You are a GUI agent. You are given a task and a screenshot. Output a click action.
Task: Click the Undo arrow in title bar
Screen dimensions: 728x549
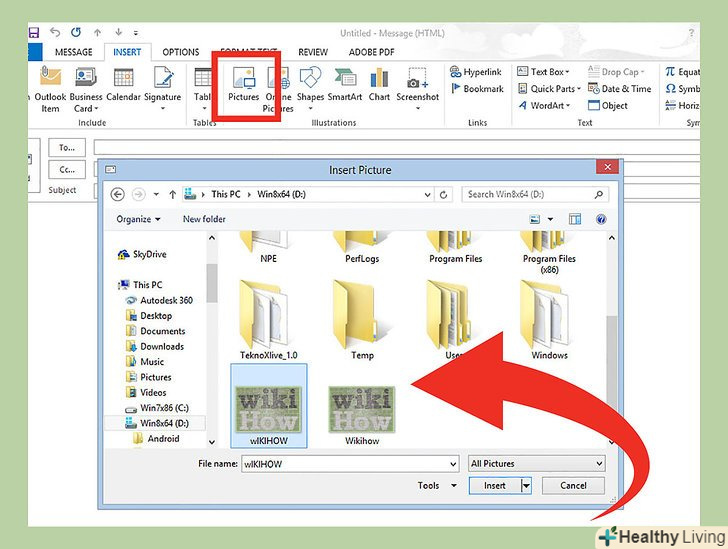tap(55, 32)
